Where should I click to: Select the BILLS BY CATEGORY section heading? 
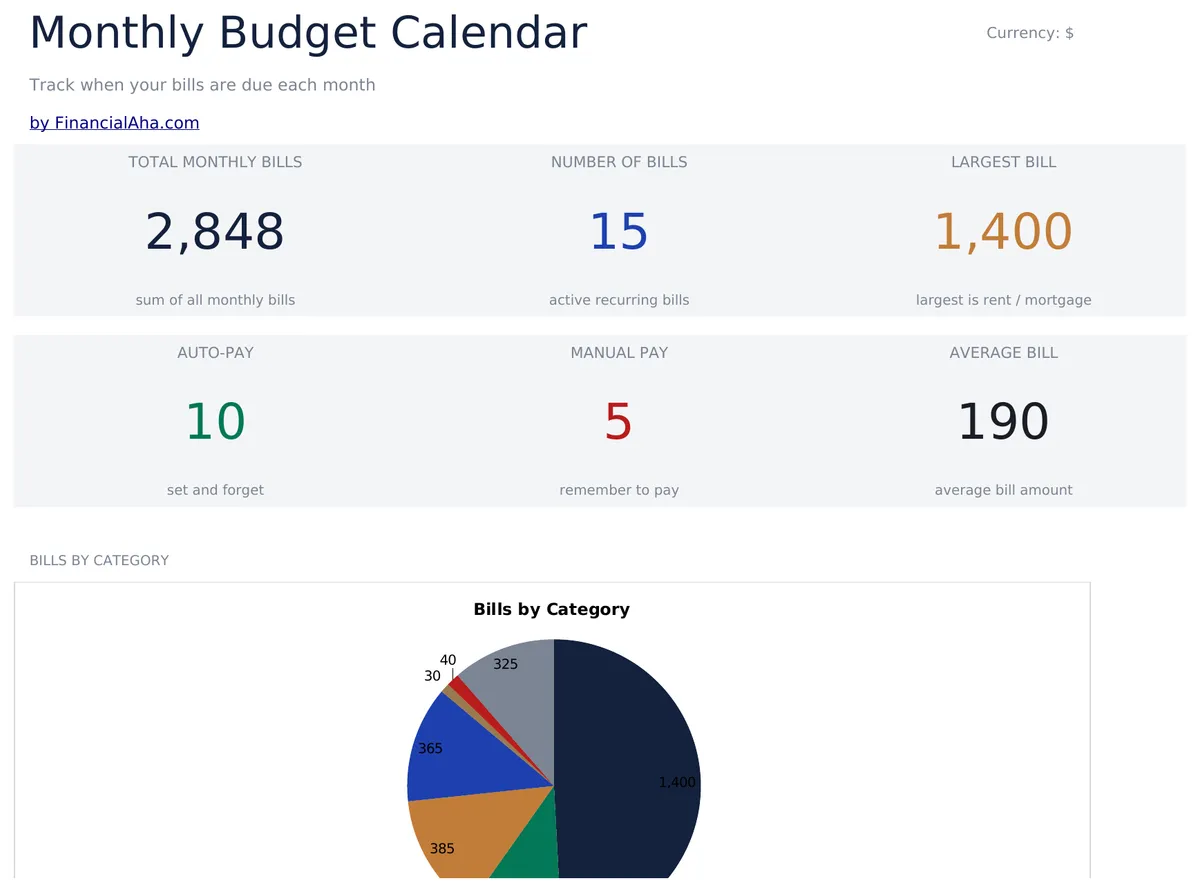(99, 561)
